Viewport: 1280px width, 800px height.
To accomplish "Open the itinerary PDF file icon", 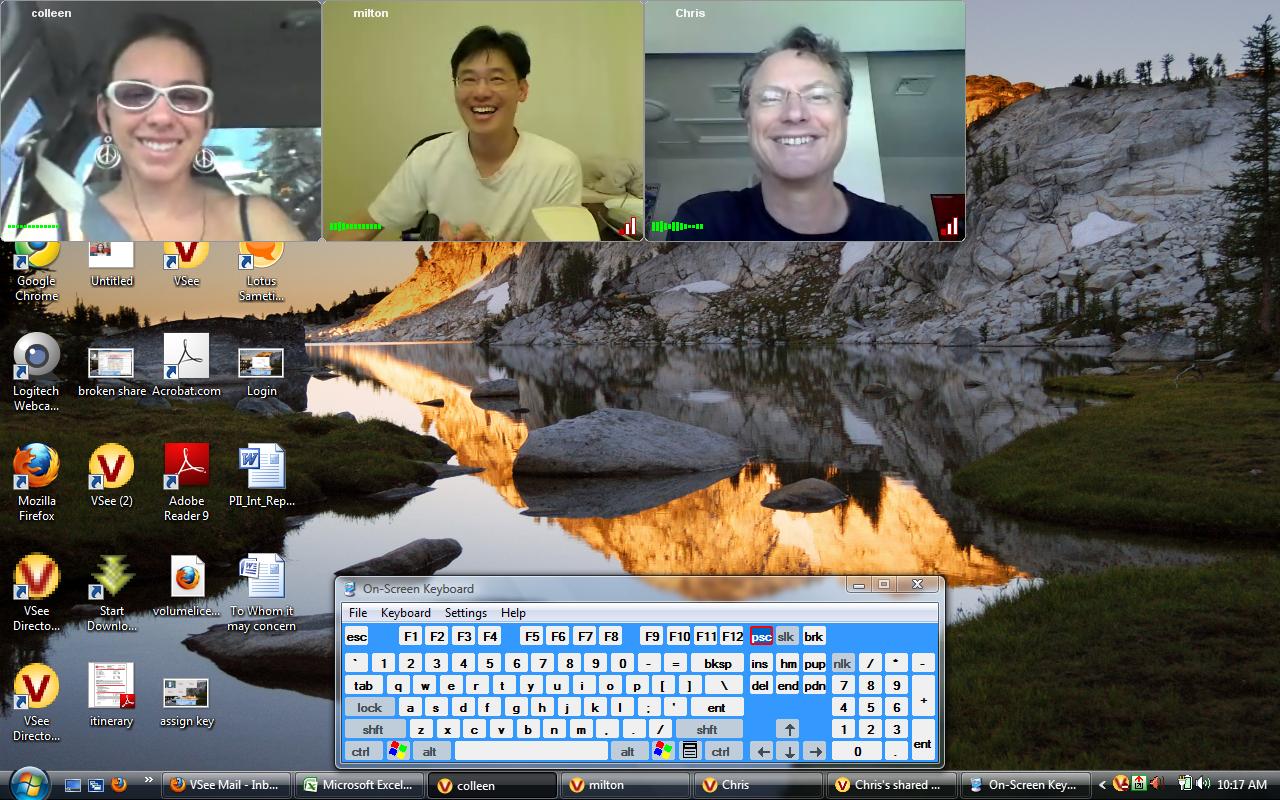I will (111, 688).
